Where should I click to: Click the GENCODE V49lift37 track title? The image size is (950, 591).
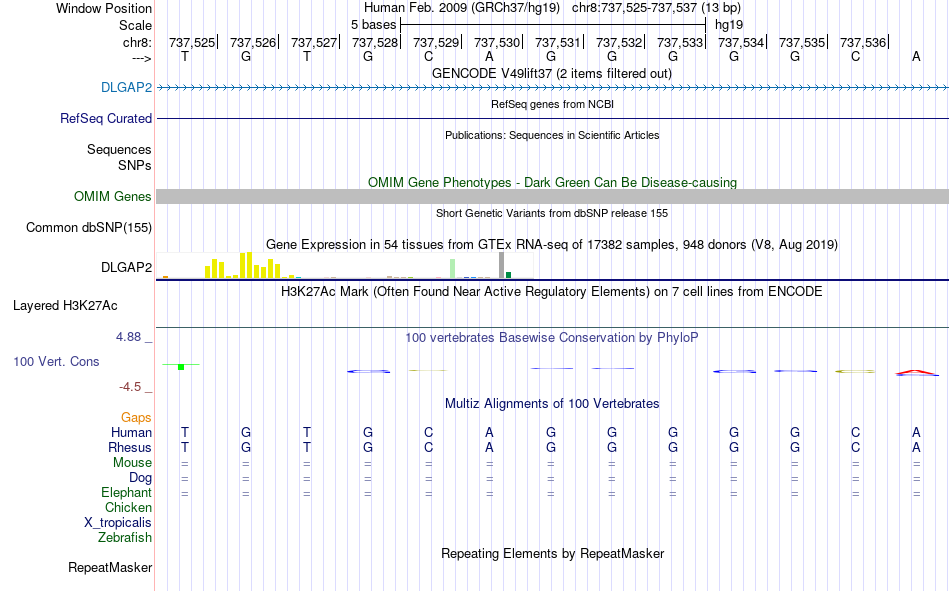tap(552, 73)
